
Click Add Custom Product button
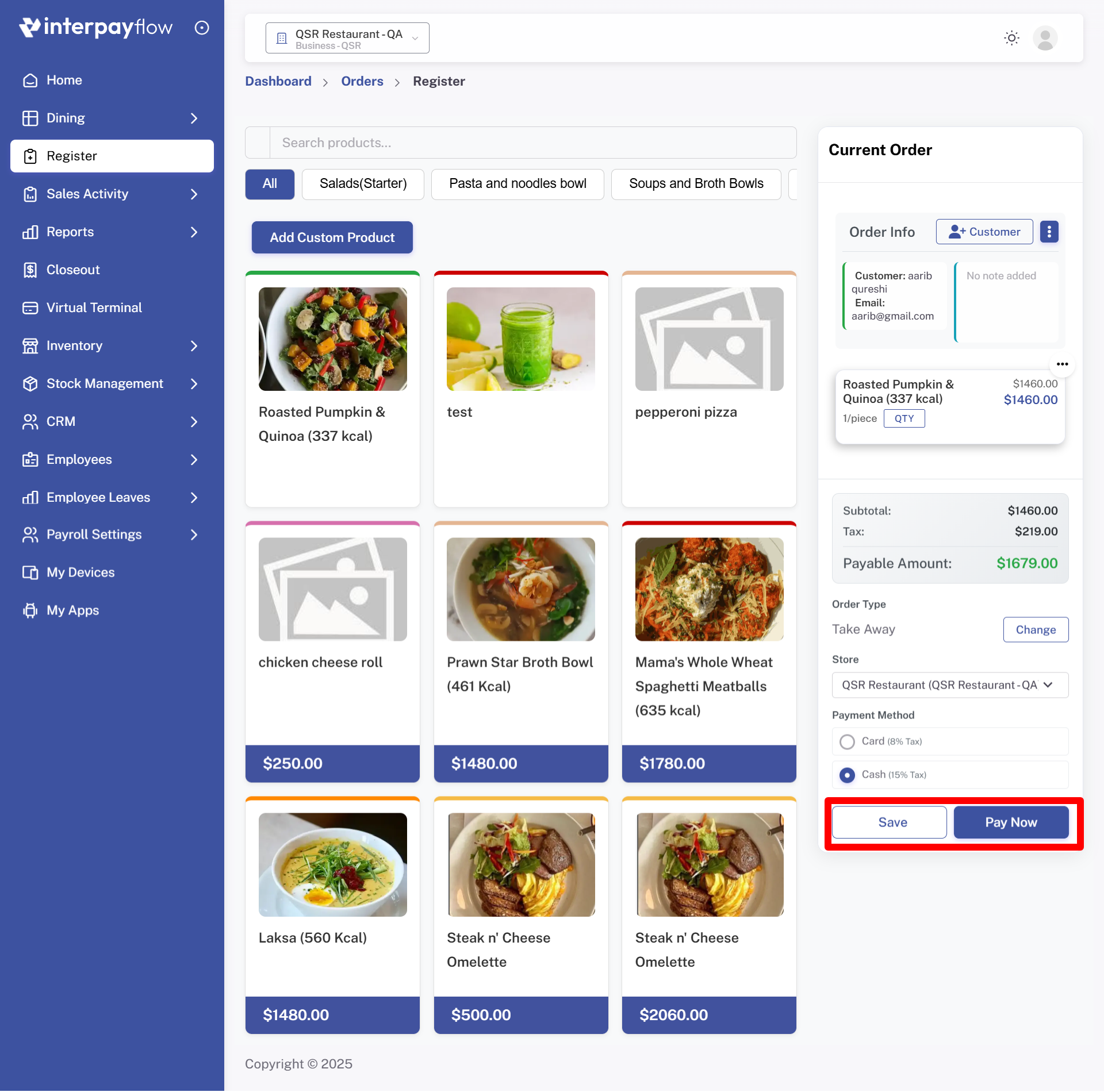click(332, 237)
